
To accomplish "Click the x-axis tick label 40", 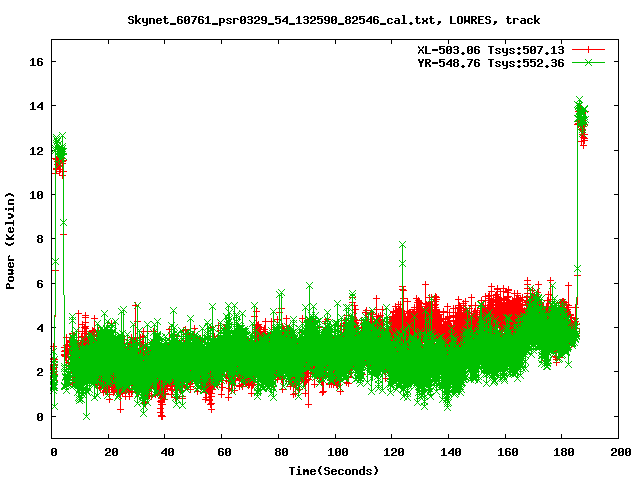I will coord(167,452).
